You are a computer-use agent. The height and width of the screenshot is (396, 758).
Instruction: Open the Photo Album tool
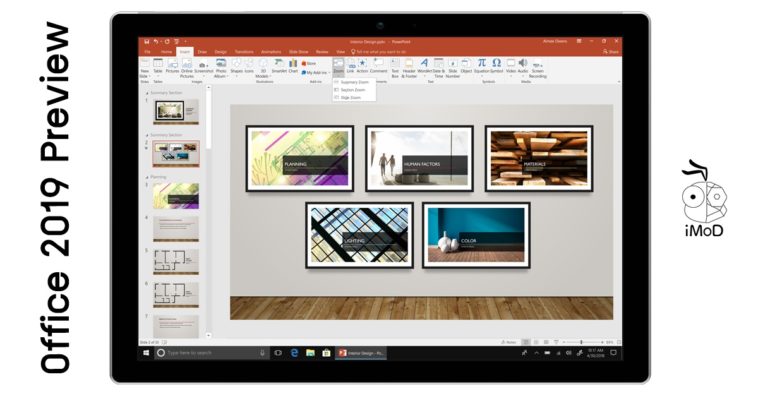[x=220, y=69]
